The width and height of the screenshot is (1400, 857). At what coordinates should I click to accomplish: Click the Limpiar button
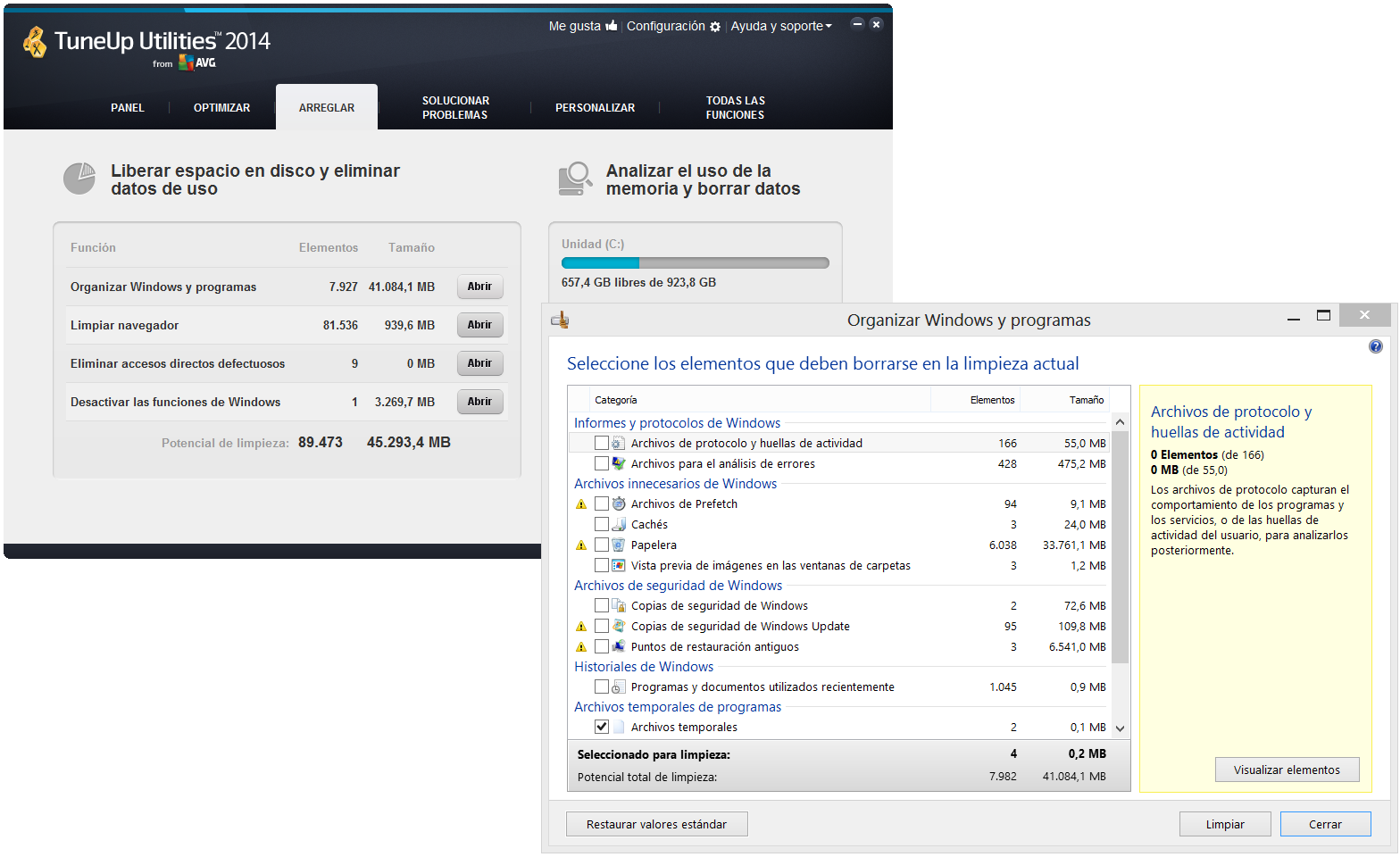pyautogui.click(x=1225, y=824)
